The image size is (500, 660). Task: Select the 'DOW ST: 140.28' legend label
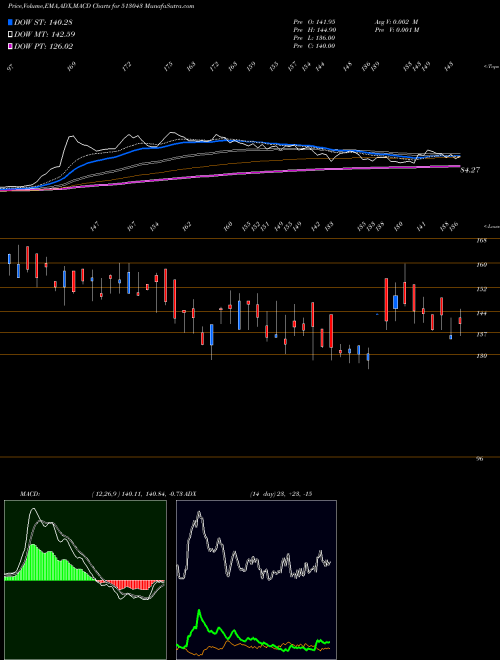(43, 22)
